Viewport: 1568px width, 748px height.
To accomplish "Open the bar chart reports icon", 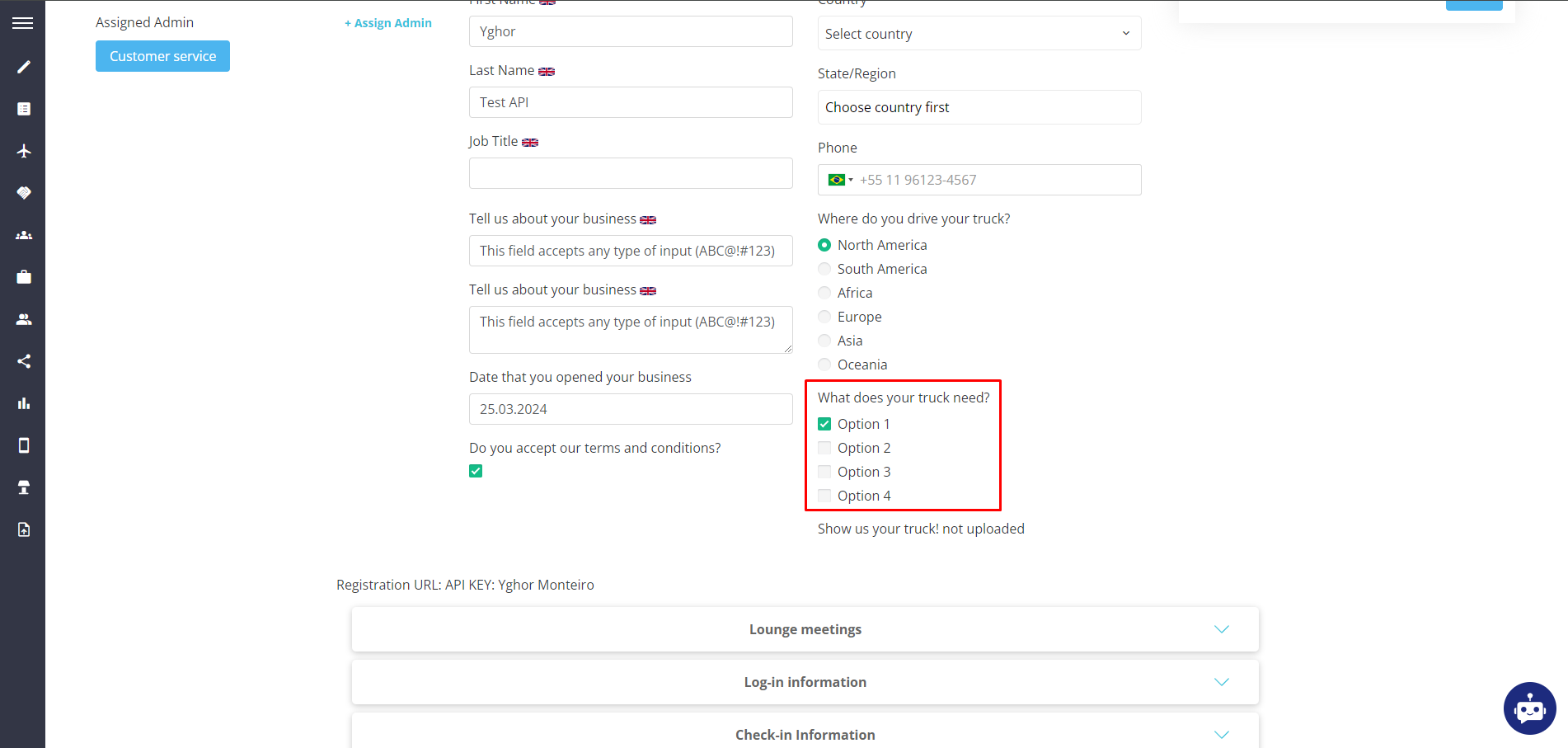I will pyautogui.click(x=23, y=403).
